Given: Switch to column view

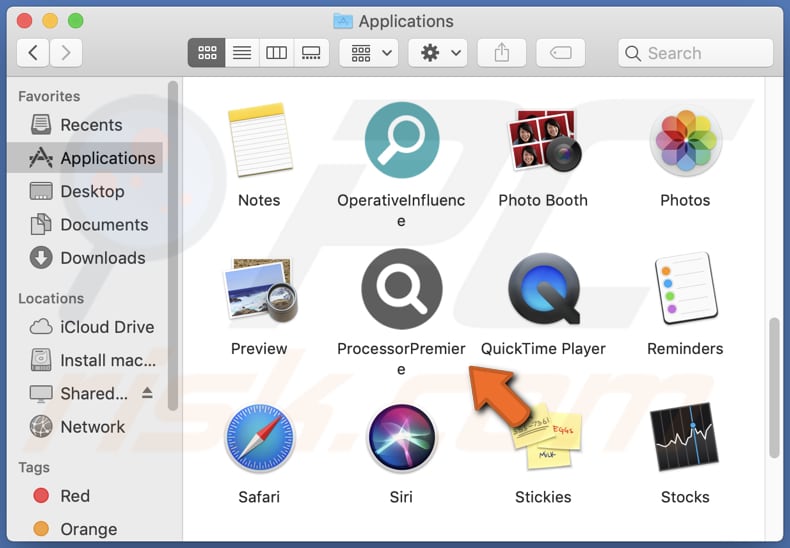Looking at the screenshot, I should click(x=276, y=52).
